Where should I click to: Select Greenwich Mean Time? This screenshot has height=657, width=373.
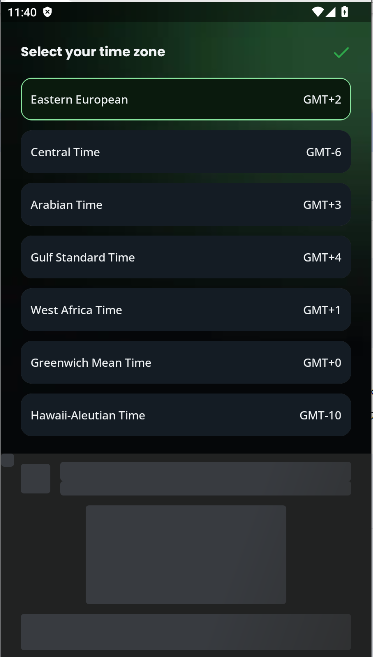186,362
